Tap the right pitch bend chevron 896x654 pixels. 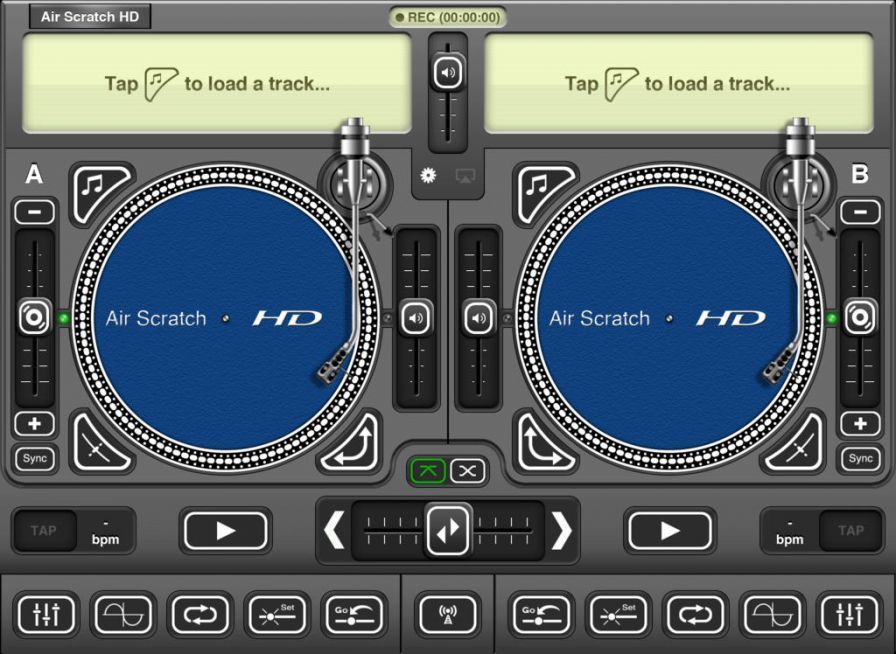pos(560,531)
